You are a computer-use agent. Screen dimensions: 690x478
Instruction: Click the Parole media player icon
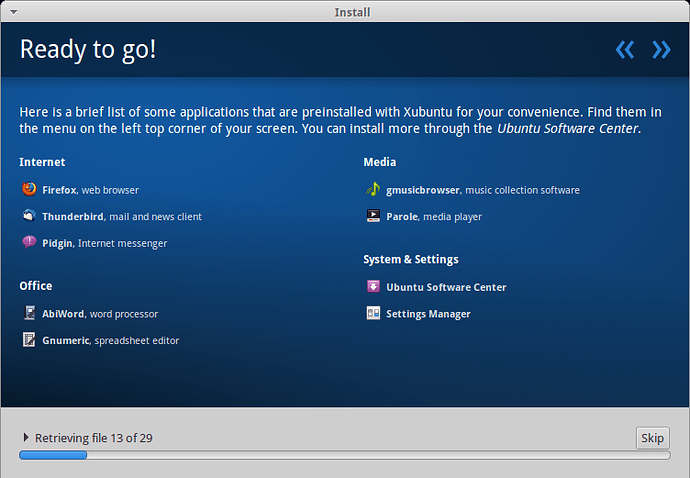pos(373,216)
